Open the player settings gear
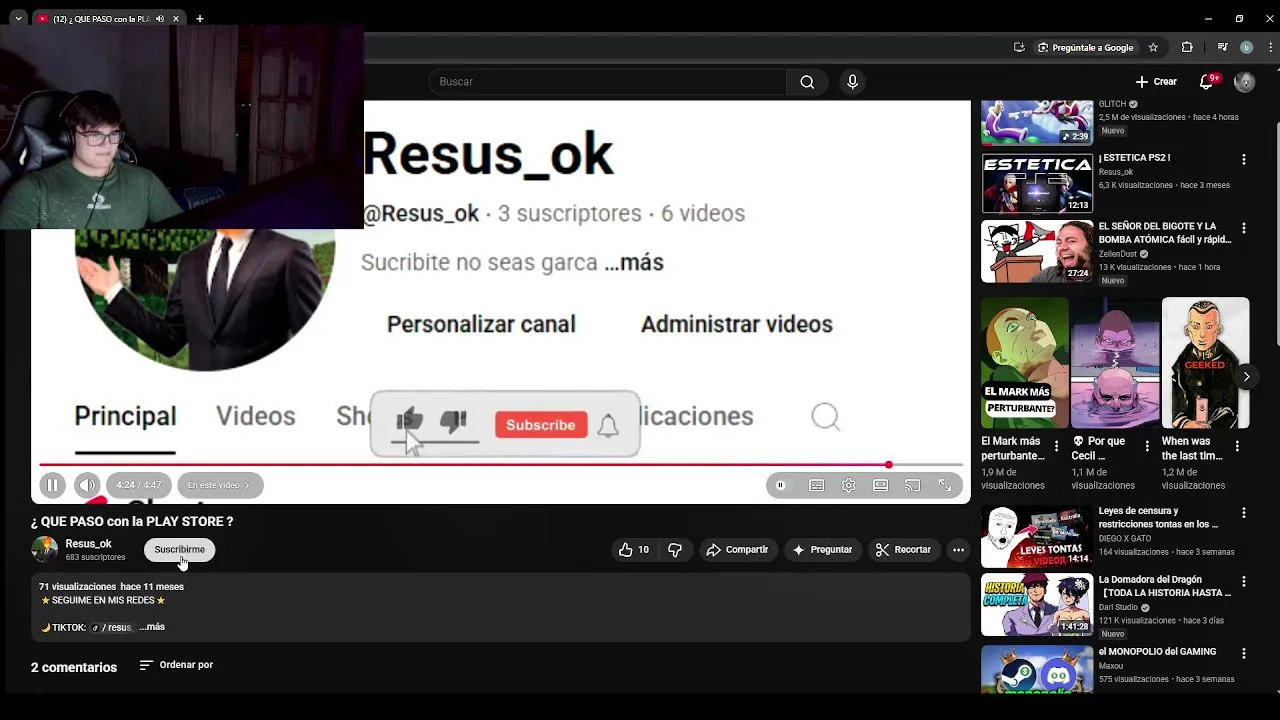The width and height of the screenshot is (1280, 720). [x=848, y=485]
